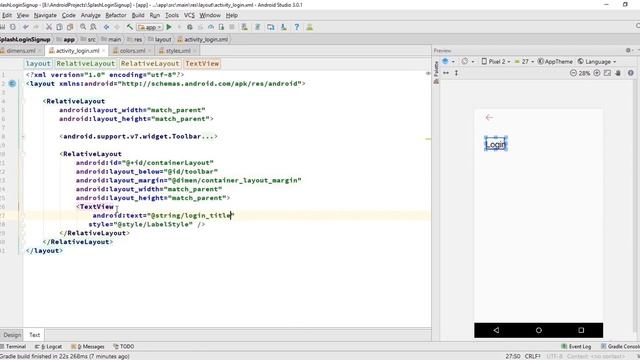640x360 pixels.
Task: Click the Cut scissors icon
Action: click(49, 27)
